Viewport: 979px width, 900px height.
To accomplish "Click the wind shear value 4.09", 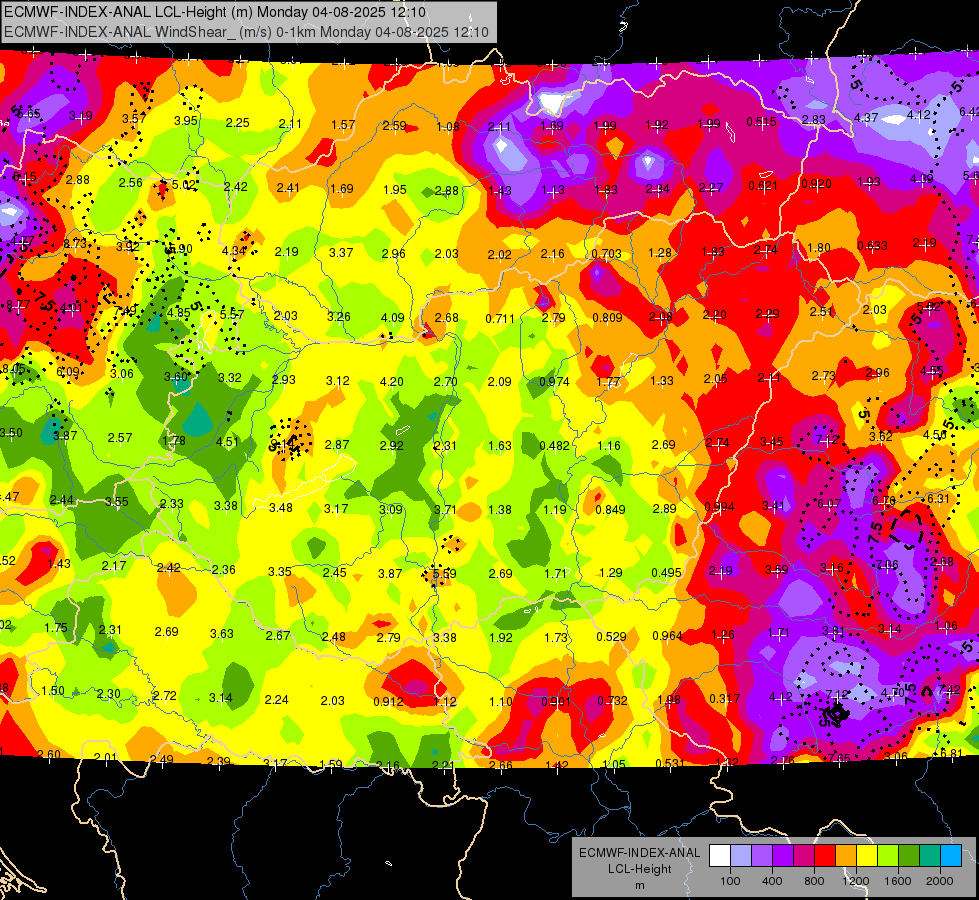I will point(392,317).
